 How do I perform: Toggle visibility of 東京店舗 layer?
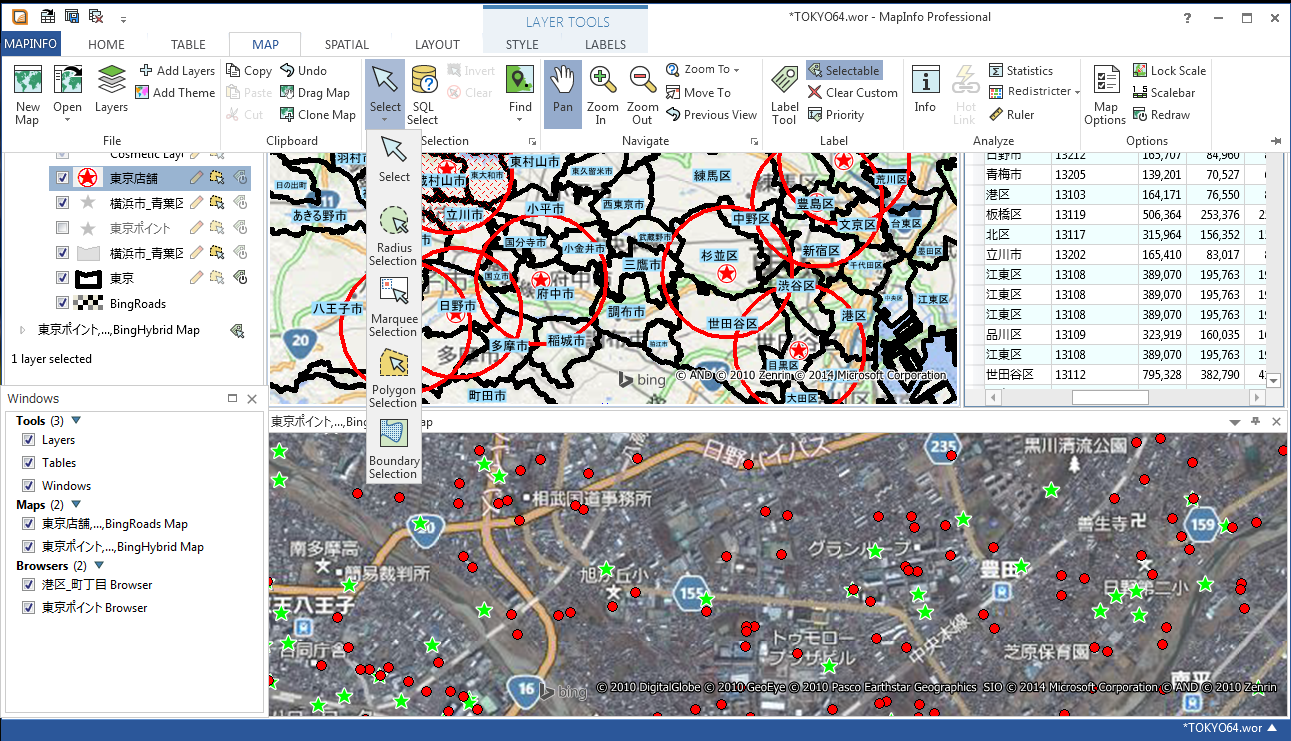pos(63,178)
